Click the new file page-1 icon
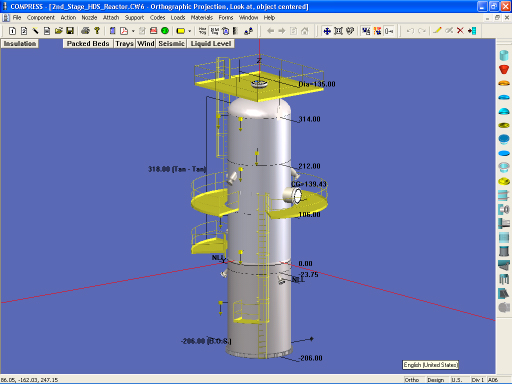Image resolution: width=512 pixels, height=384 pixels. coord(12,31)
